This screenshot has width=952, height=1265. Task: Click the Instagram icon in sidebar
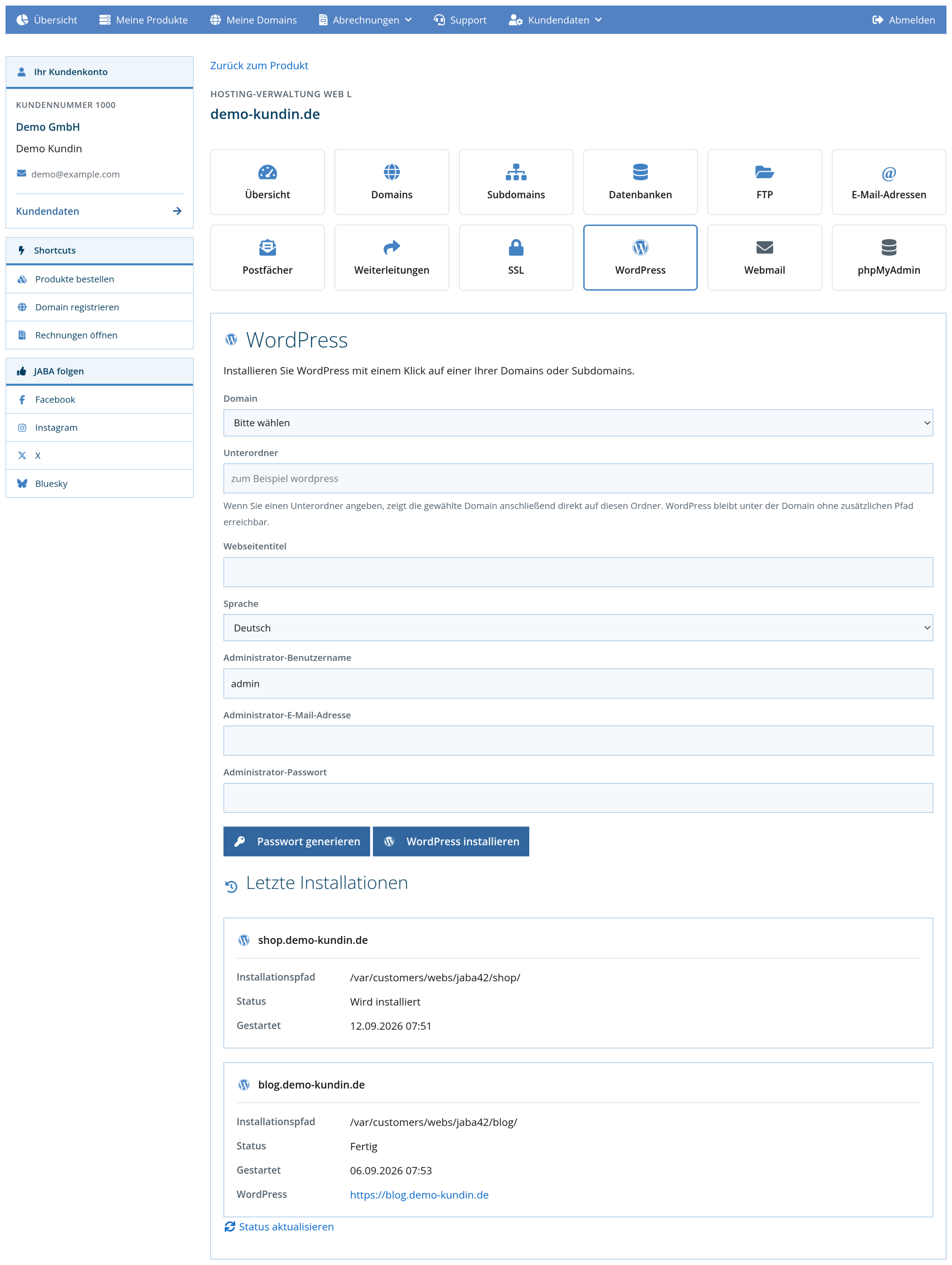[22, 427]
